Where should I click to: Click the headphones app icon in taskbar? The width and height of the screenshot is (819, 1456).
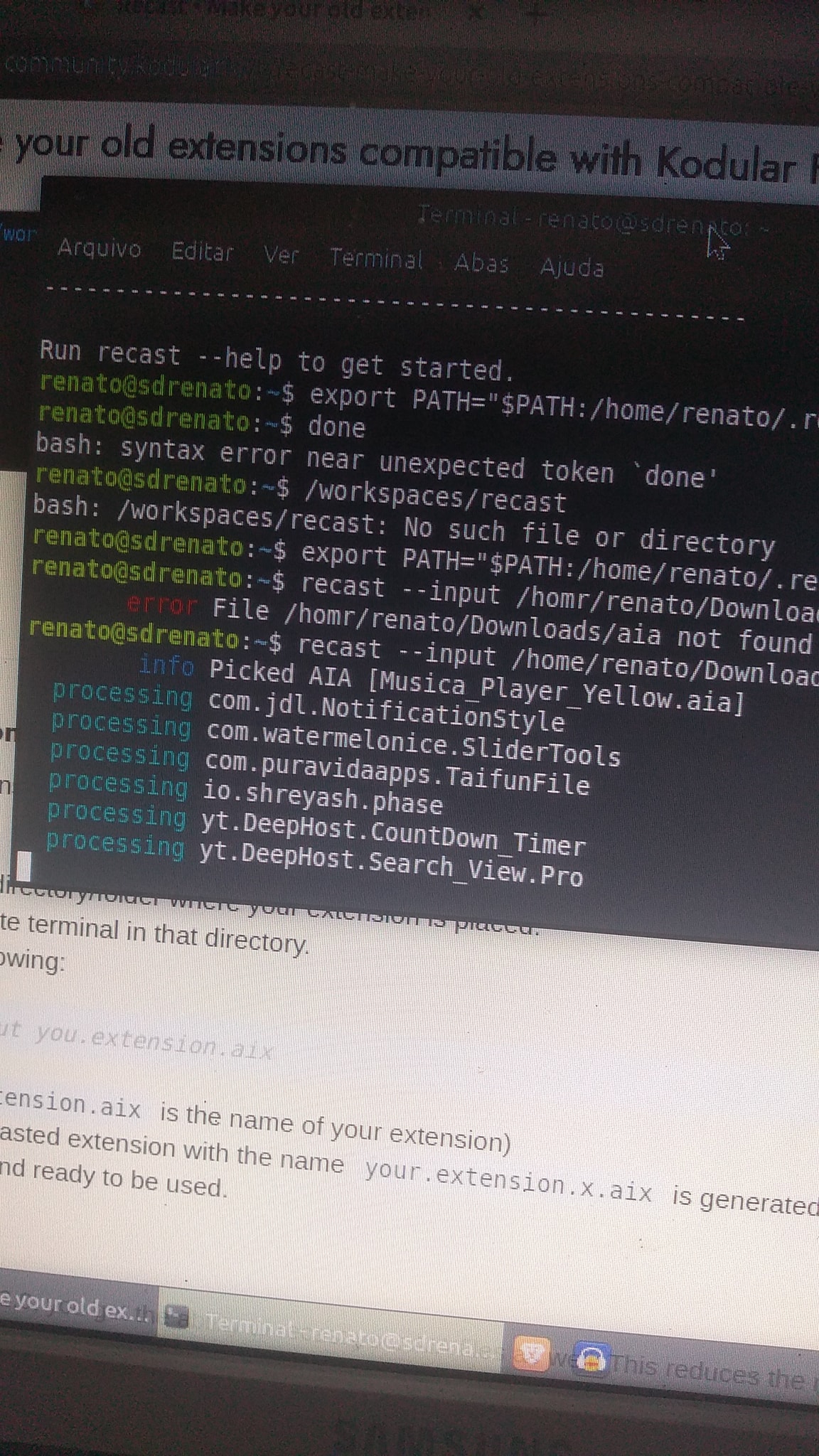tap(592, 1359)
